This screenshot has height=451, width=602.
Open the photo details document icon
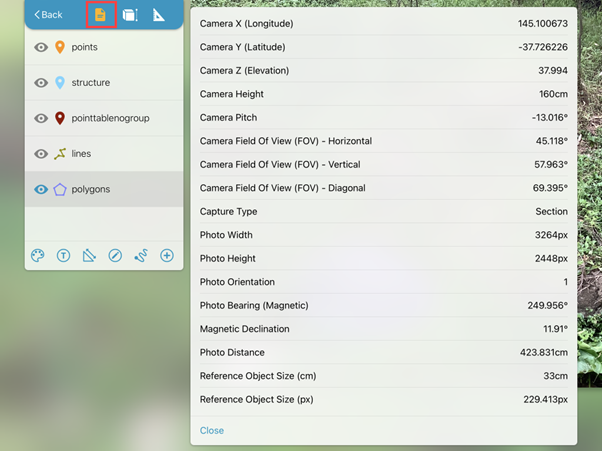pyautogui.click(x=100, y=15)
